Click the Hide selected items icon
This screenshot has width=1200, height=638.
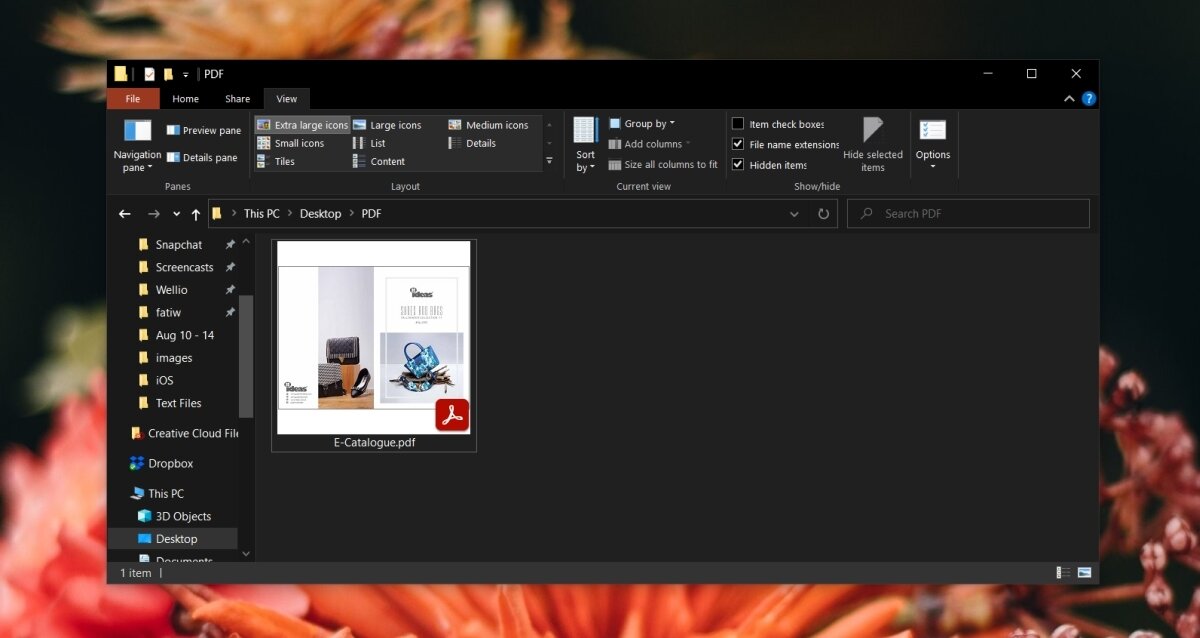tap(872, 132)
